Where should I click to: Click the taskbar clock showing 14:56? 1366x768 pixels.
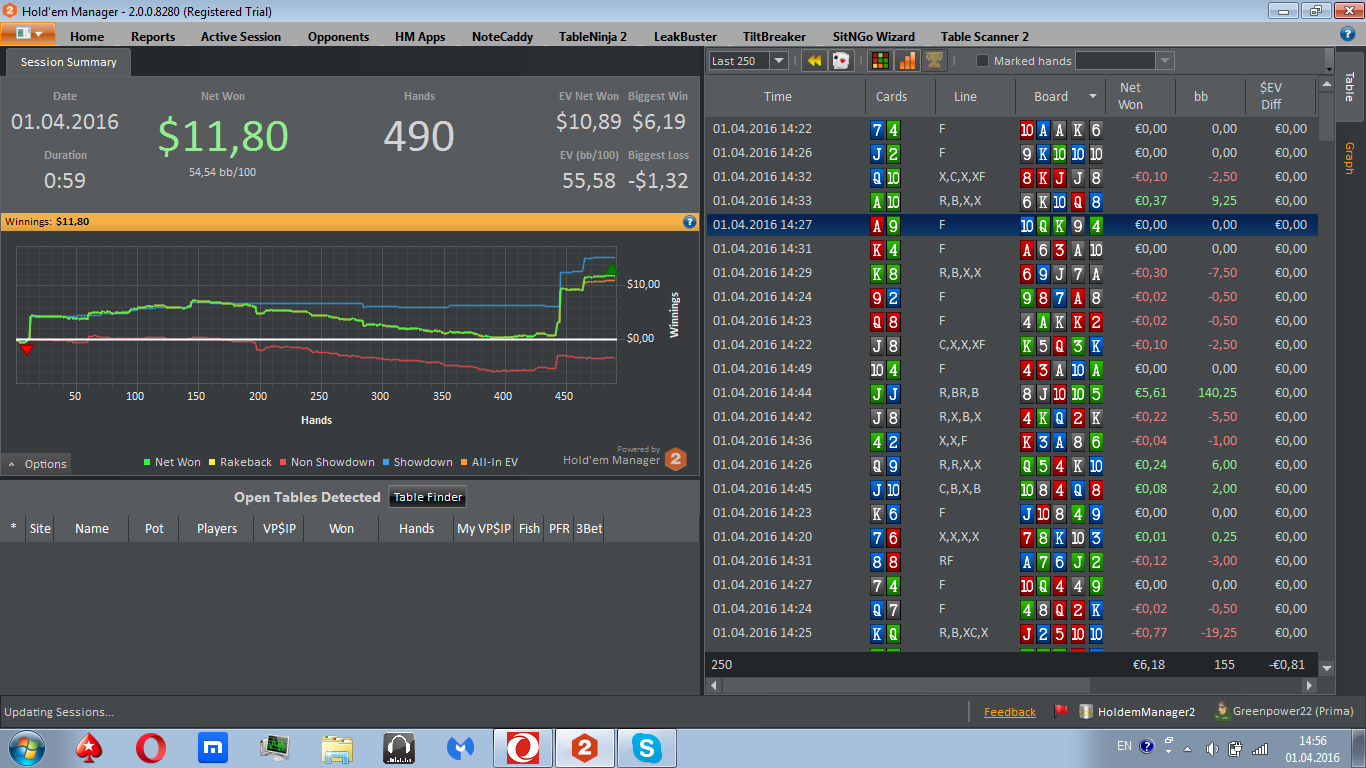(x=1311, y=747)
